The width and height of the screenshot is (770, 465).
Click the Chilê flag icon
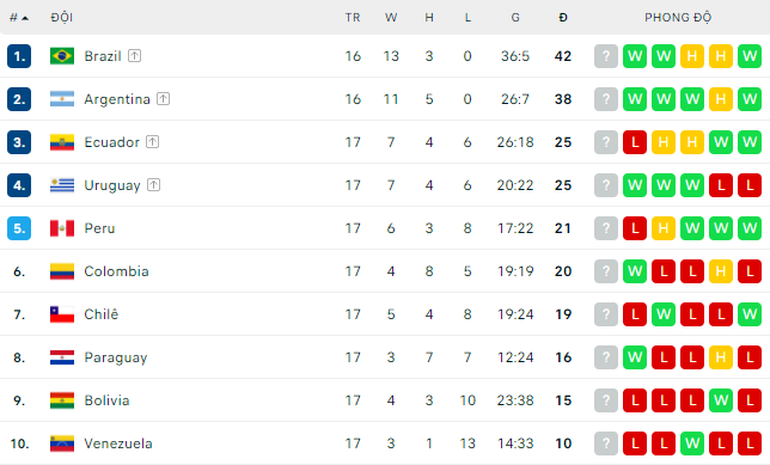pyautogui.click(x=62, y=314)
